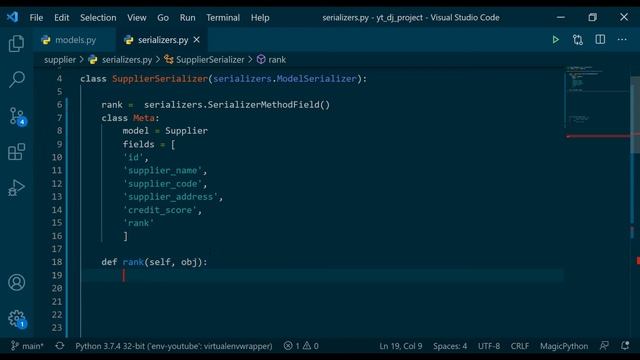
Task: Select Python 3.7.4 interpreter in status bar
Action: tap(173, 346)
